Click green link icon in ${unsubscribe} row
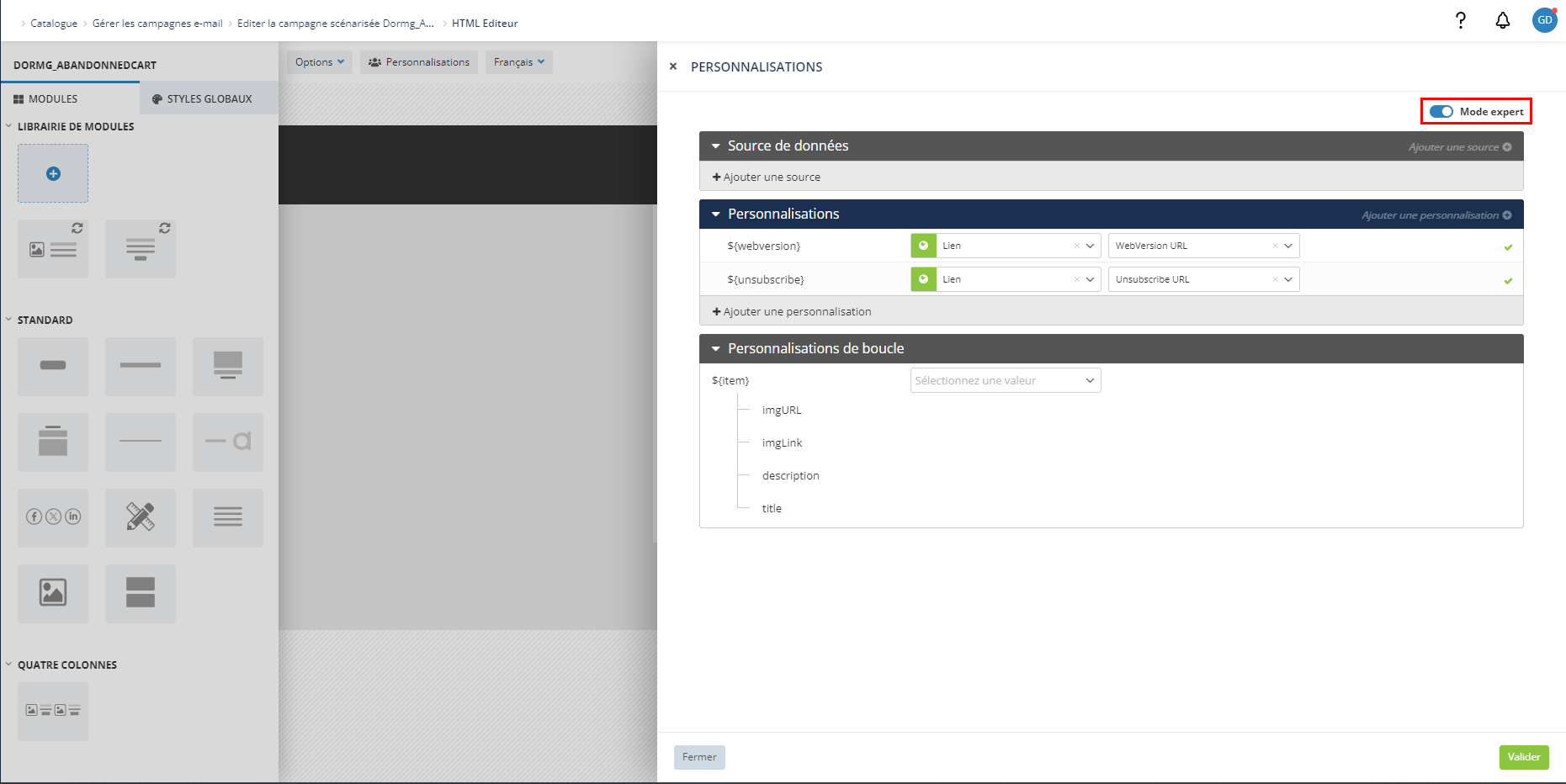Screen dimensions: 1566x784 point(923,279)
